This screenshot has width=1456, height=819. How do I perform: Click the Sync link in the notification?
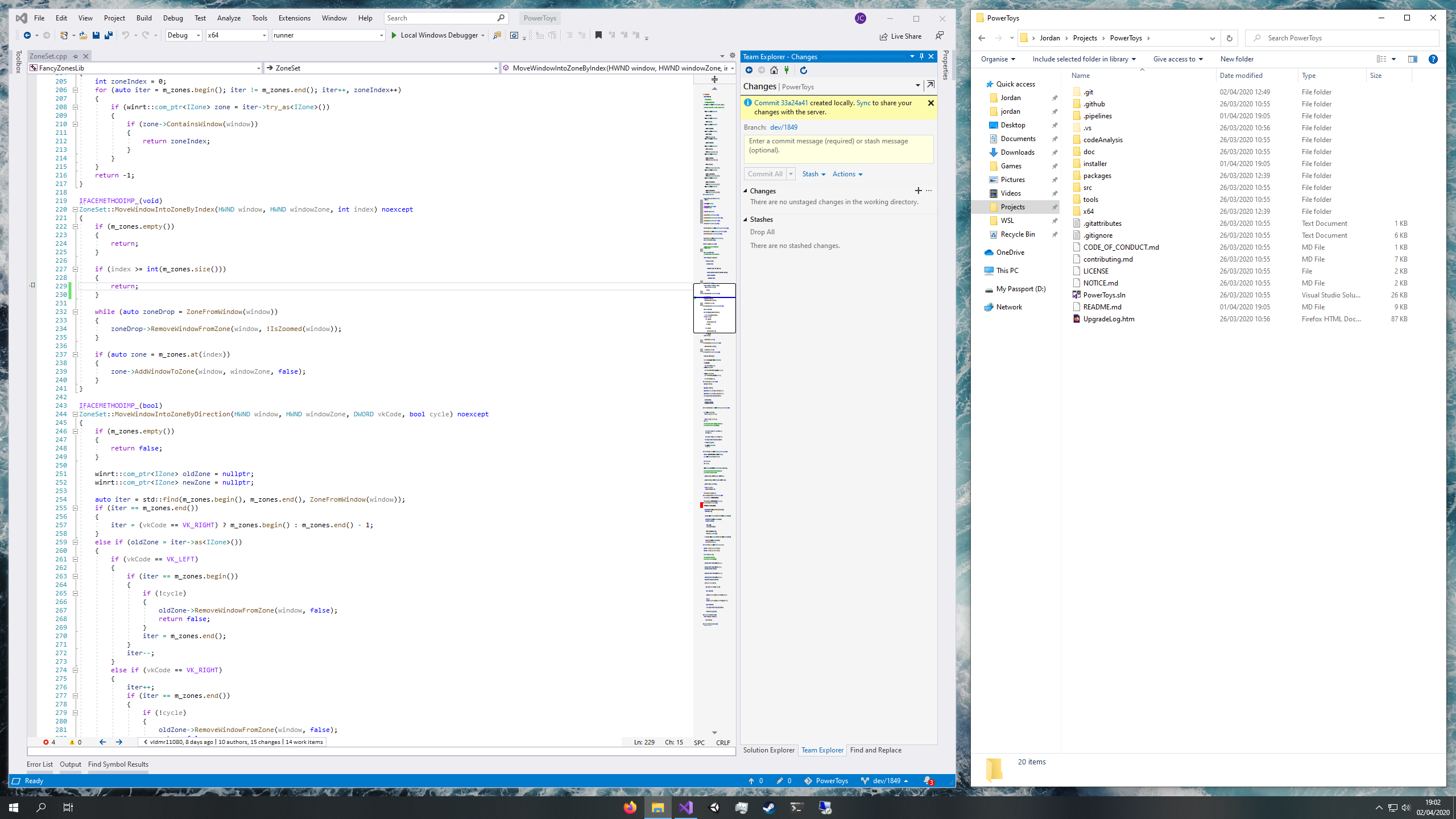point(863,103)
